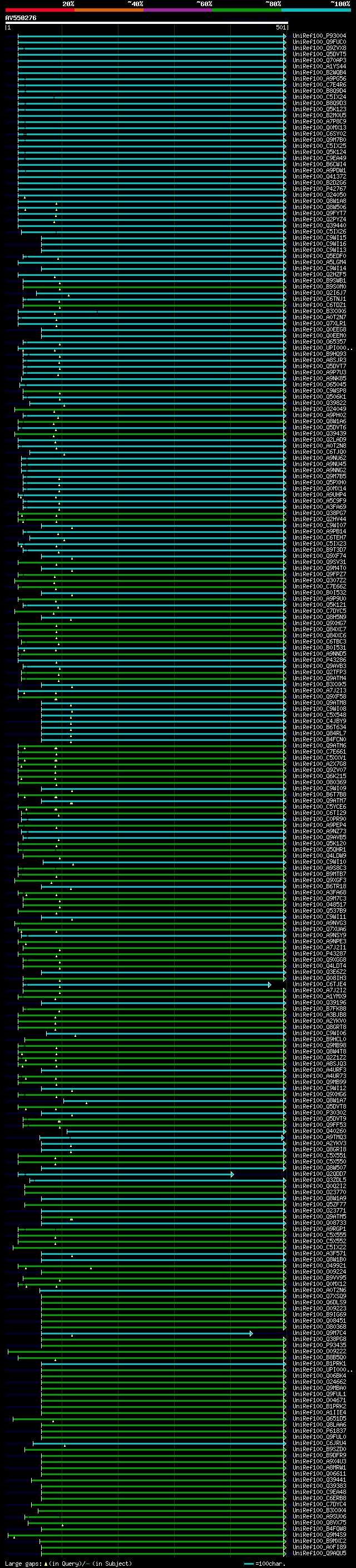The height and width of the screenshot is (1568, 356).
Task: Open hit UniRef100_Q9ZVX8
Action: pos(319,48)
